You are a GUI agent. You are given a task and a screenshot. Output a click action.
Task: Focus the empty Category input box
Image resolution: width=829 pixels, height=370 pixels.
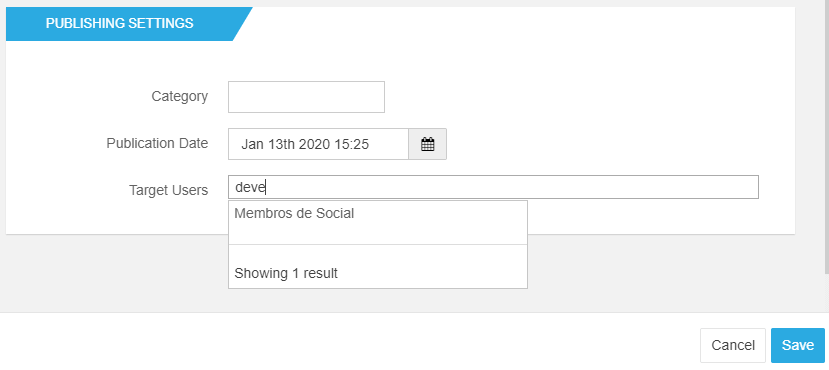(x=306, y=97)
